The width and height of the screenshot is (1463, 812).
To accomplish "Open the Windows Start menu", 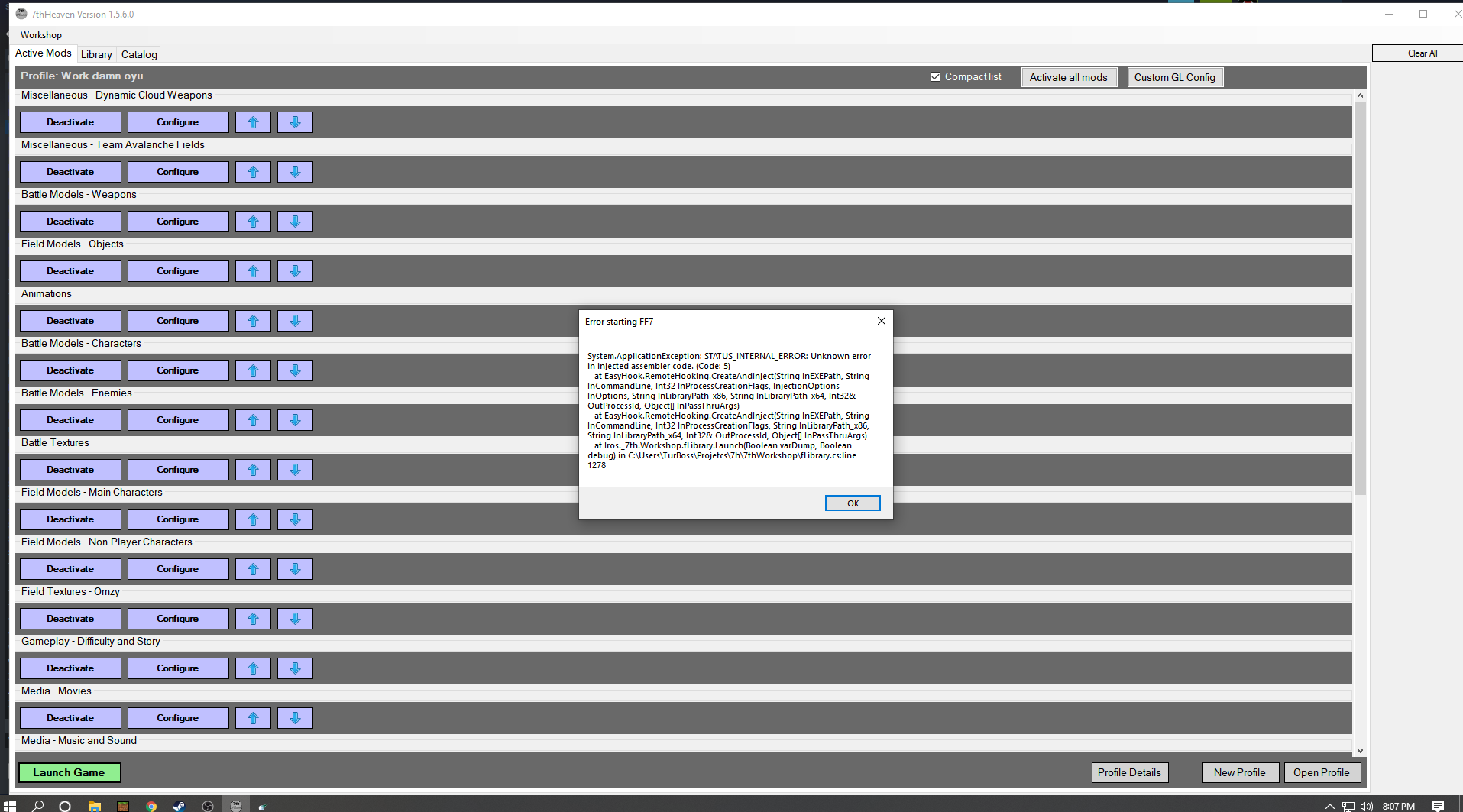I will click(x=9, y=806).
